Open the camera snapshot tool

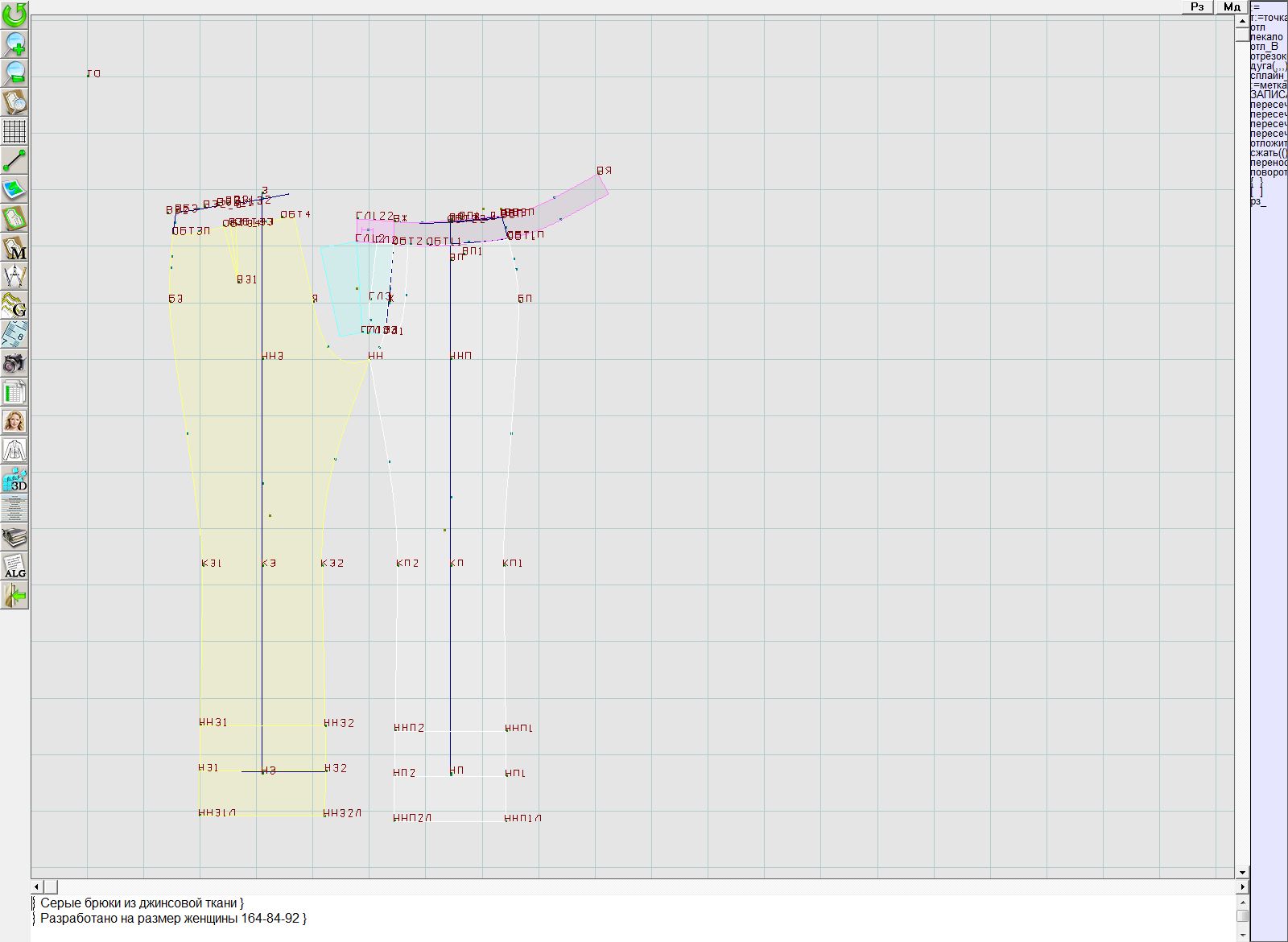coord(14,363)
